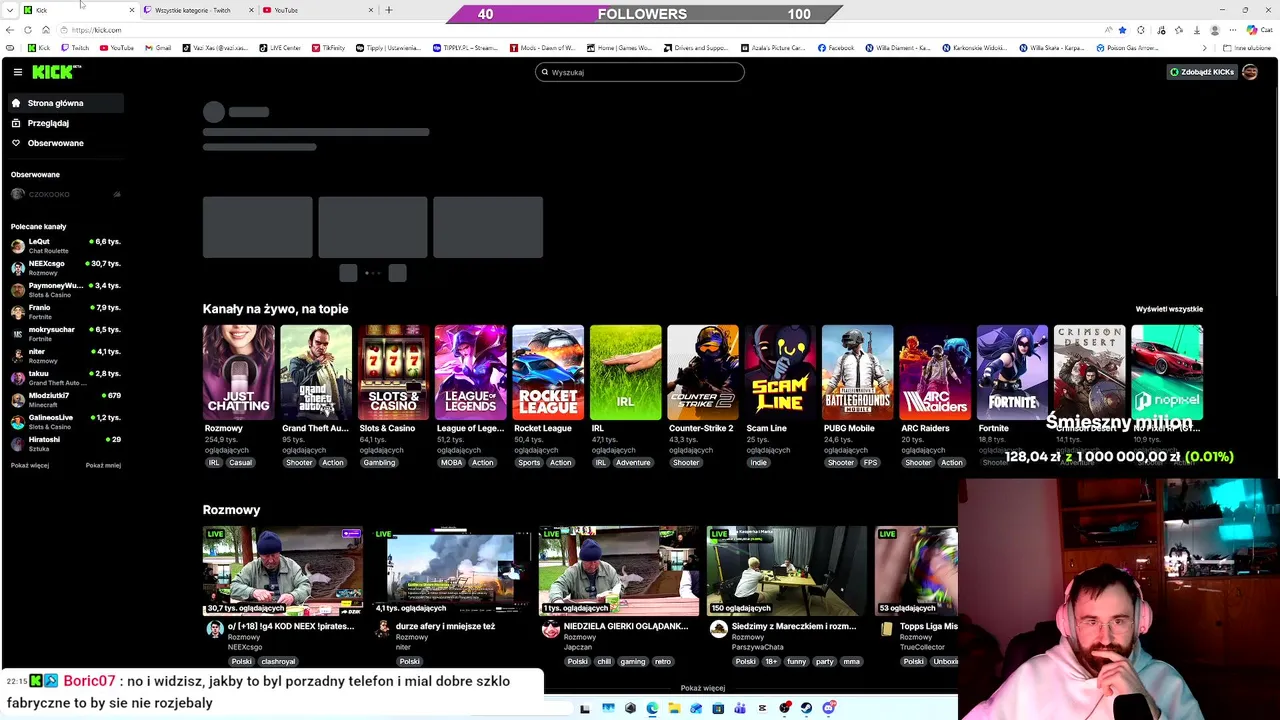Open the Facebook bookmark

coord(836,48)
